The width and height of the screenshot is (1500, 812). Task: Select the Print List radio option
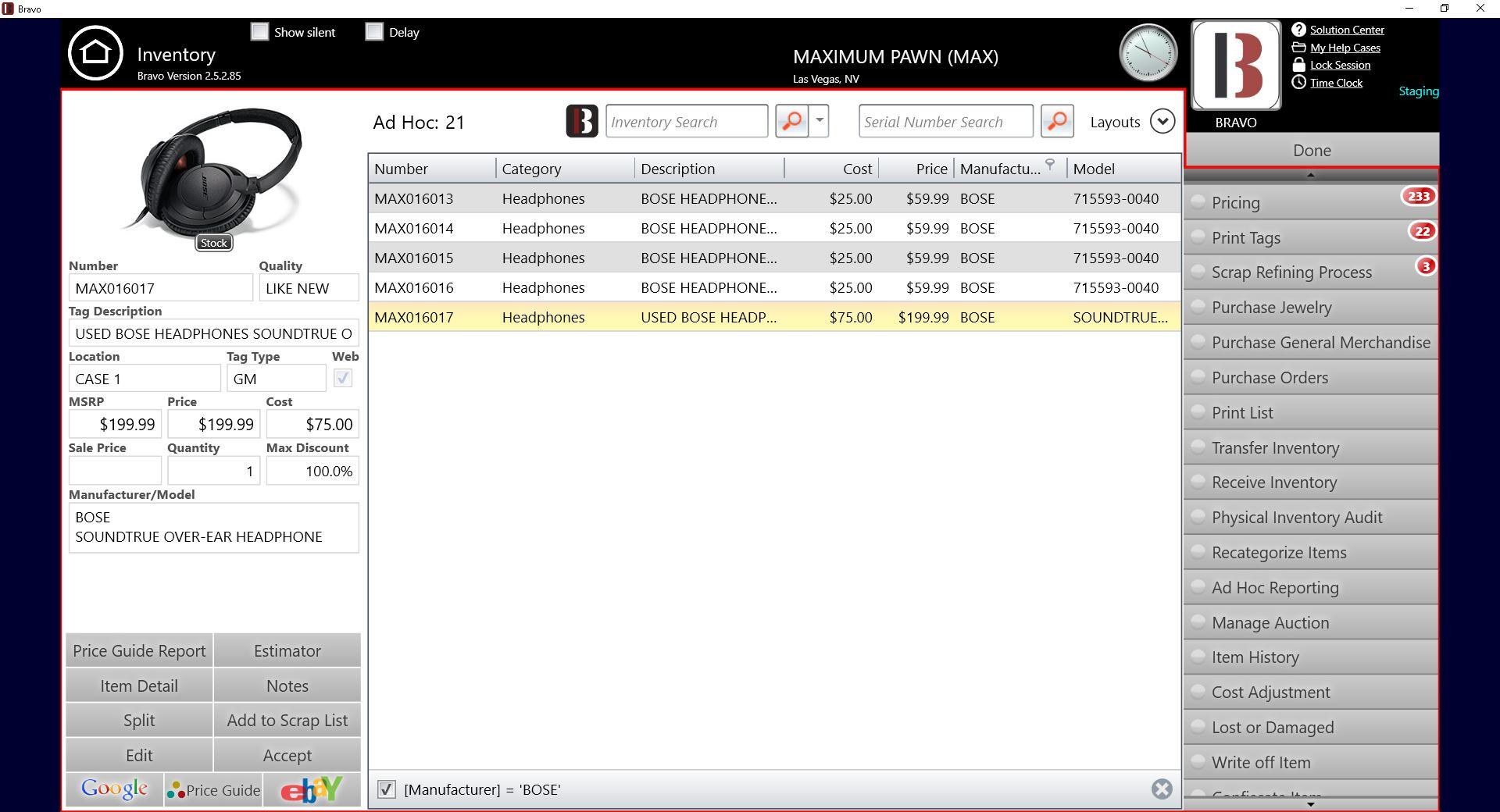click(1198, 411)
